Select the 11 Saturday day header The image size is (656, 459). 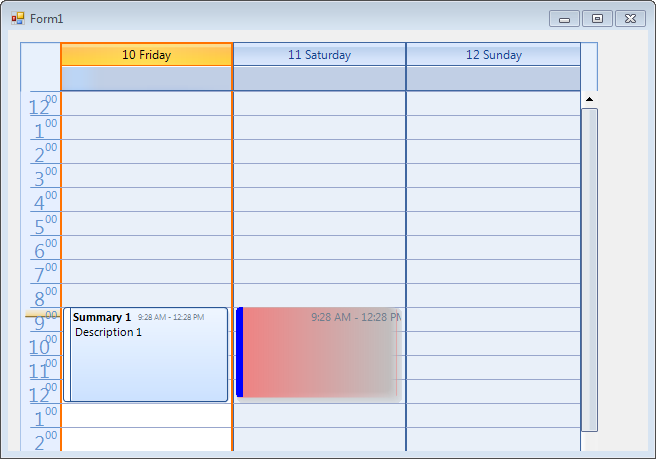click(319, 54)
